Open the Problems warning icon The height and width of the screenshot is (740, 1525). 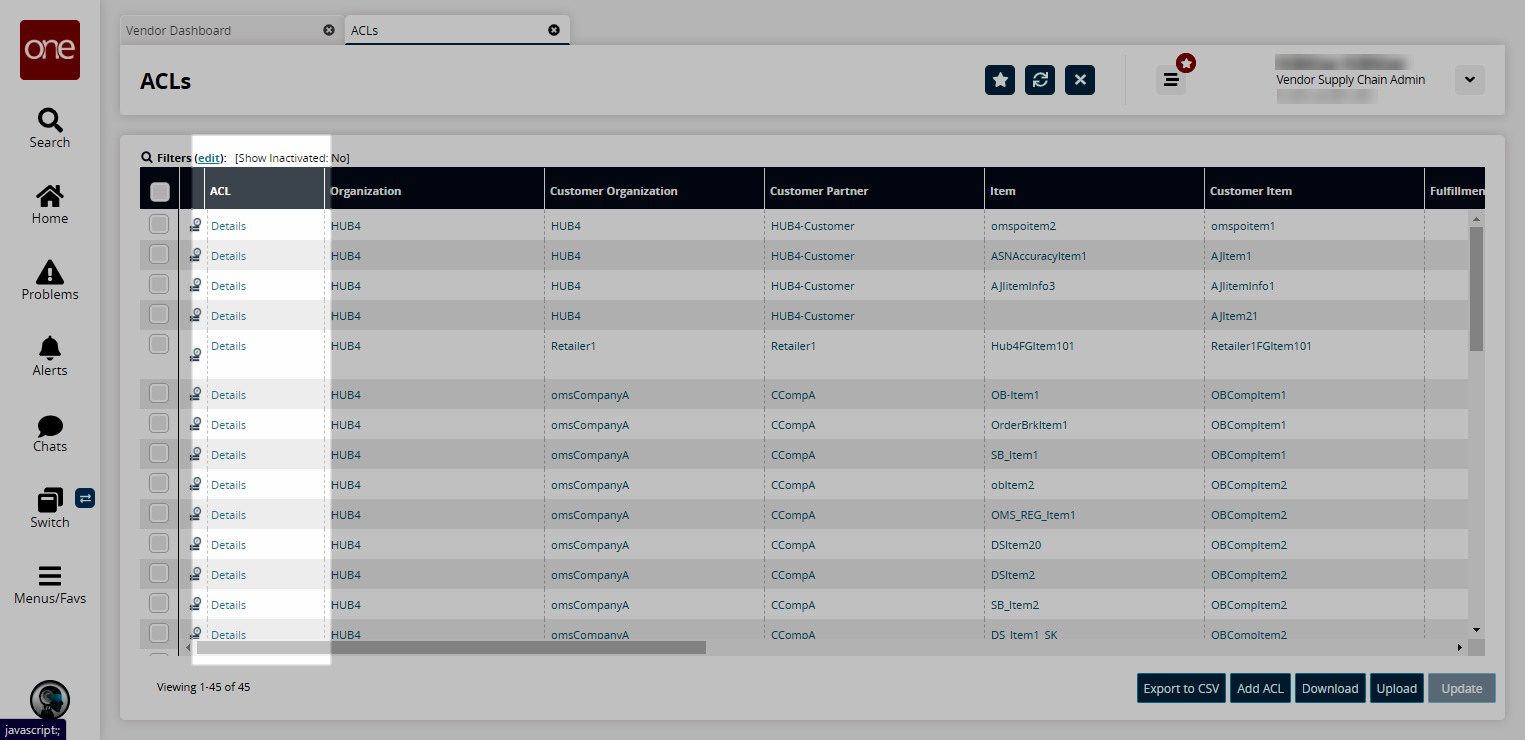[50, 280]
